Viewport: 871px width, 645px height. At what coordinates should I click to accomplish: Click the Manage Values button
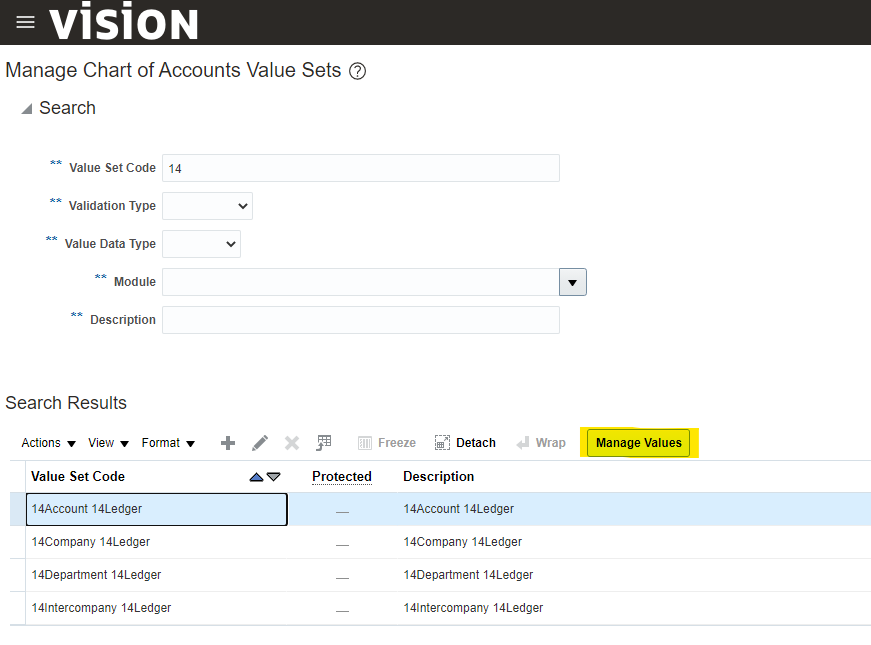point(638,443)
